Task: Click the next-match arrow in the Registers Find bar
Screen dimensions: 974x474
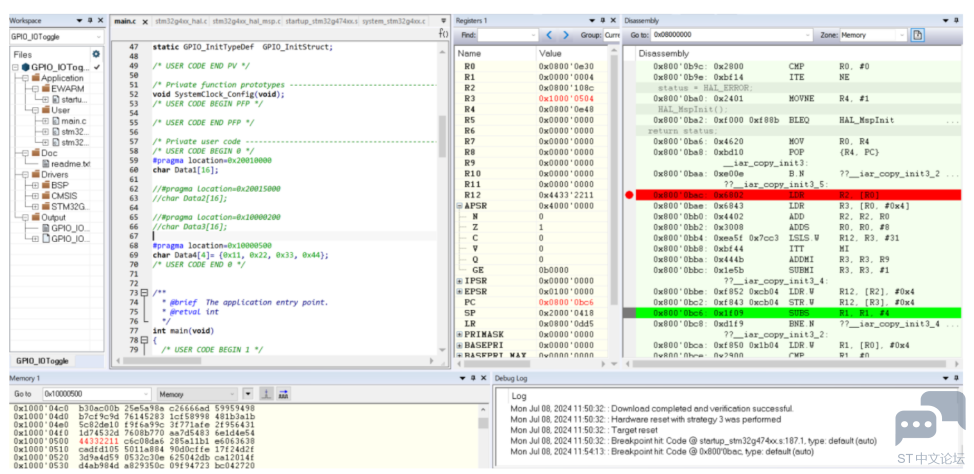Action: [565, 35]
